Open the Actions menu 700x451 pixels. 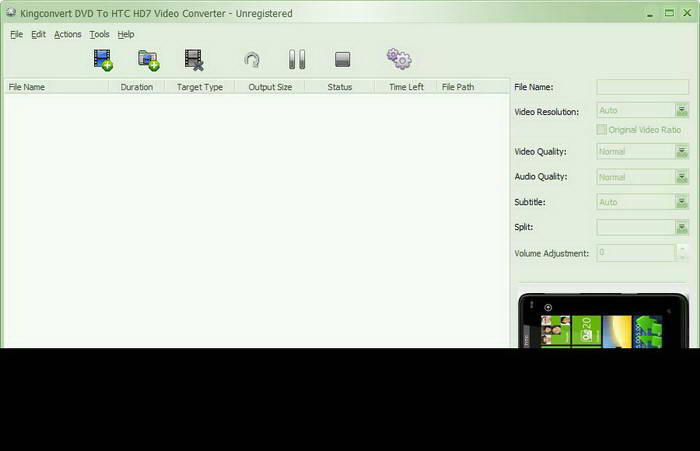[67, 34]
